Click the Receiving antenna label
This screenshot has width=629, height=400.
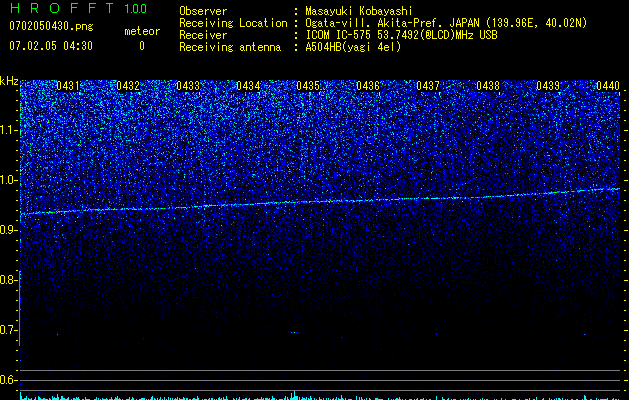click(230, 47)
